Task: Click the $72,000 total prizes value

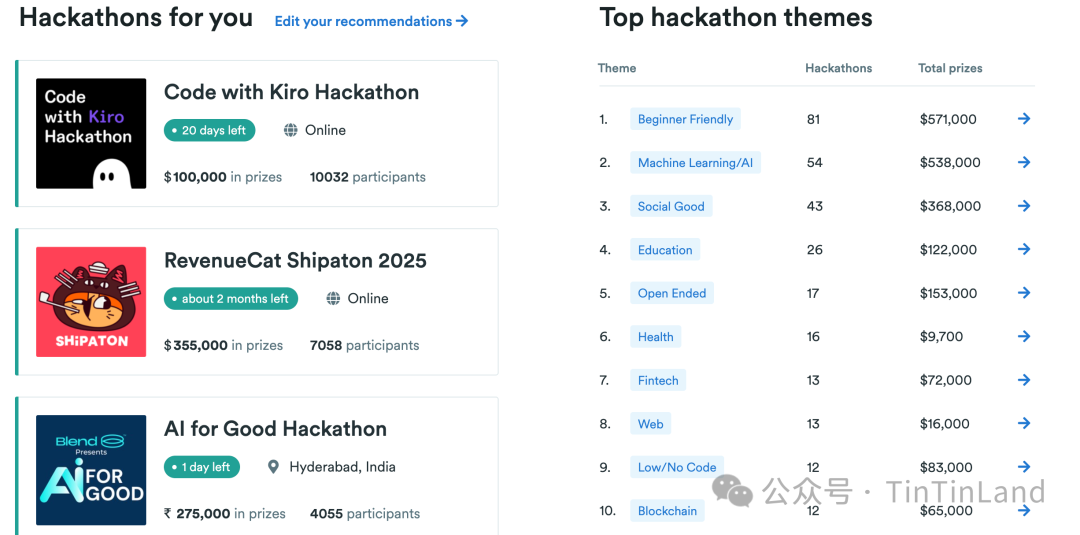Action: 946,380
